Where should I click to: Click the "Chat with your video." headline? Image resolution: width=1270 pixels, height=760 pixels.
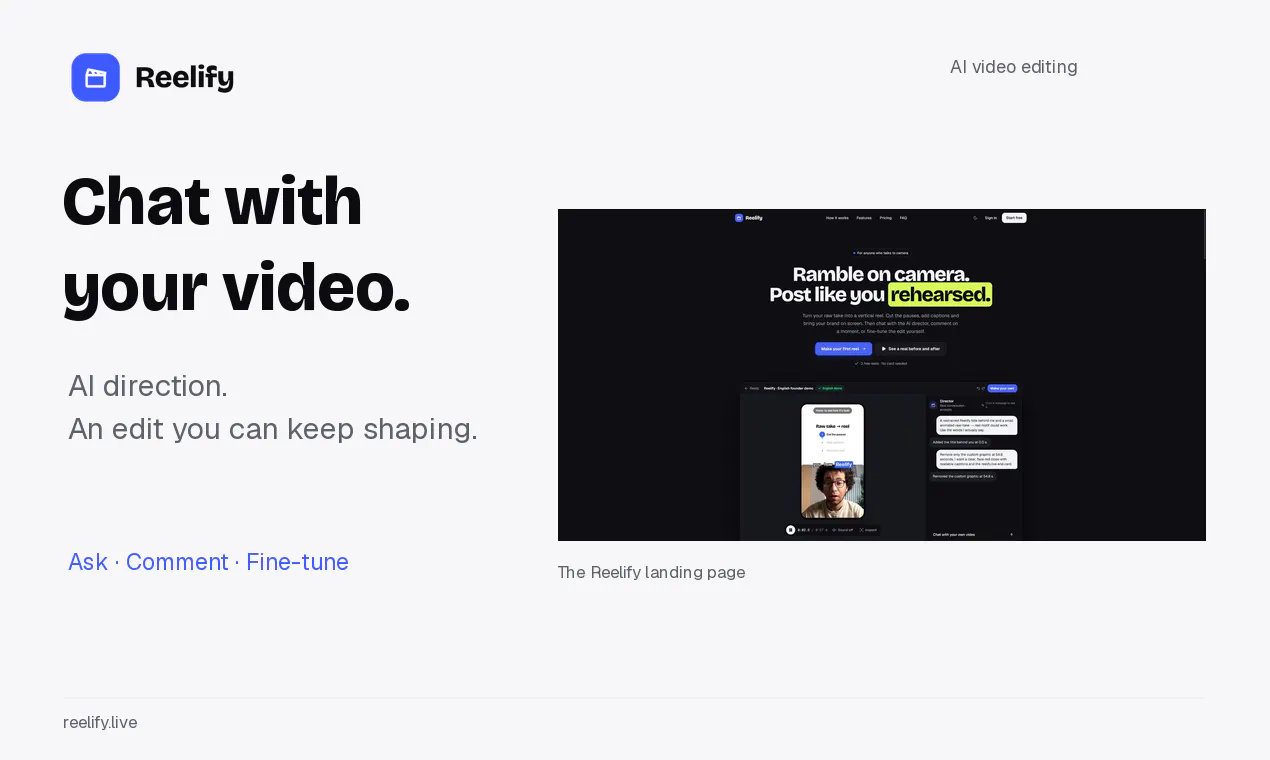pos(237,244)
